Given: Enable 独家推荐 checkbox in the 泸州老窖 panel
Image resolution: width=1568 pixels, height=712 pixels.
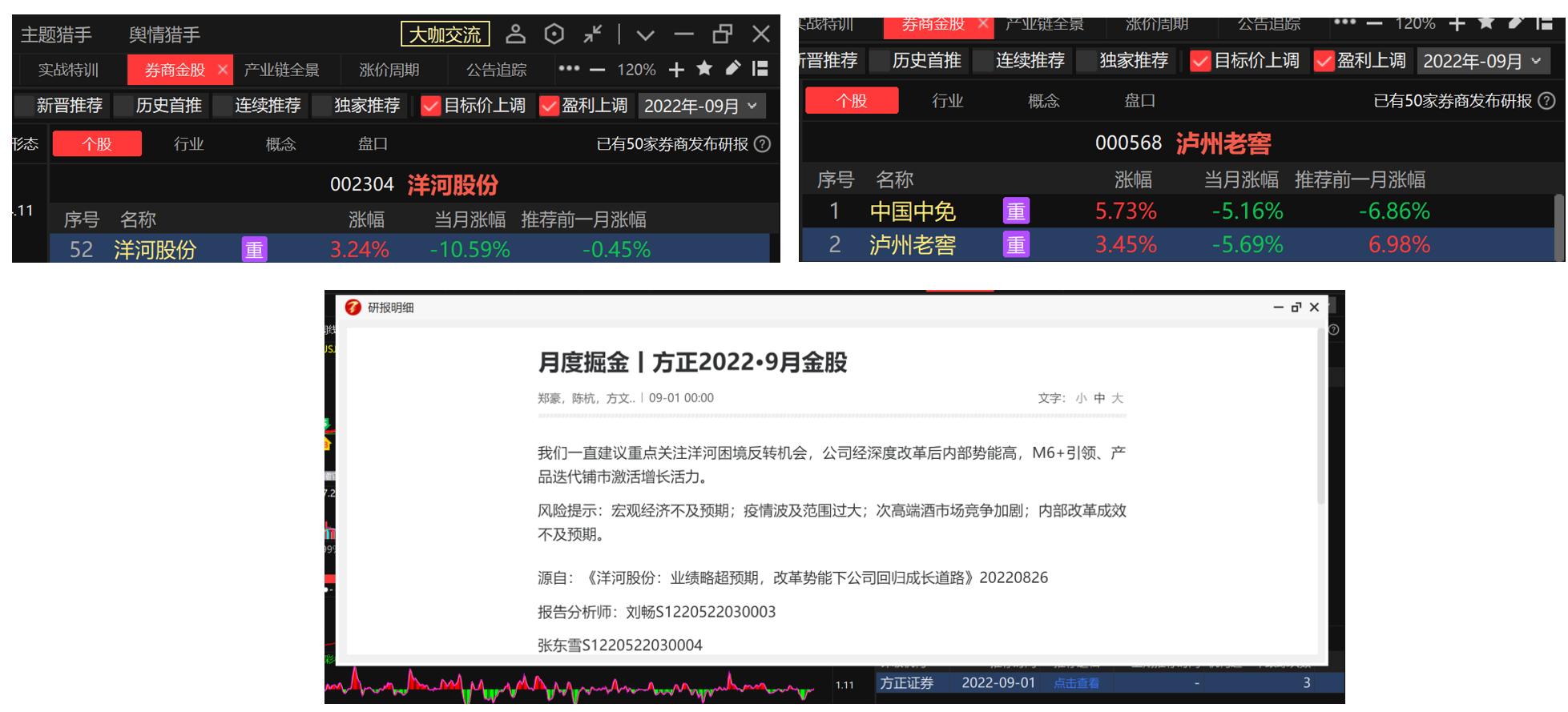Looking at the screenshot, I should point(1086,61).
